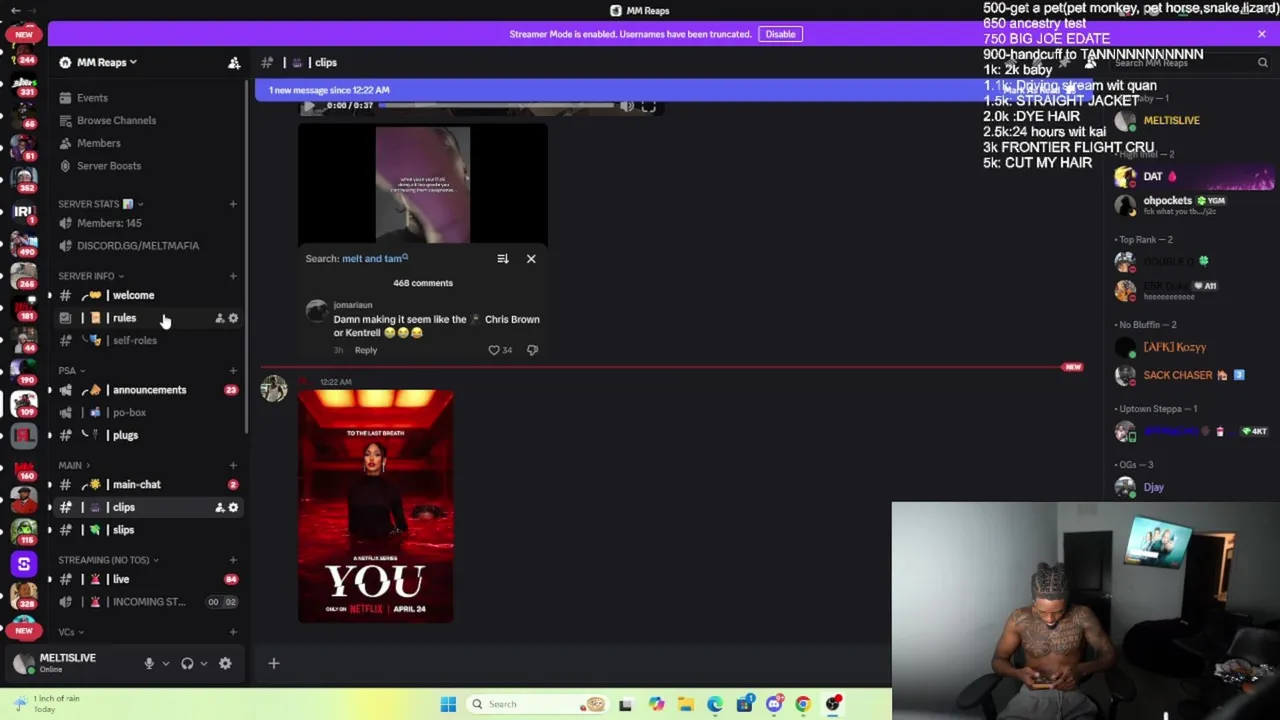Expand the MAIN category
This screenshot has height=720, width=1280.
click(74, 465)
